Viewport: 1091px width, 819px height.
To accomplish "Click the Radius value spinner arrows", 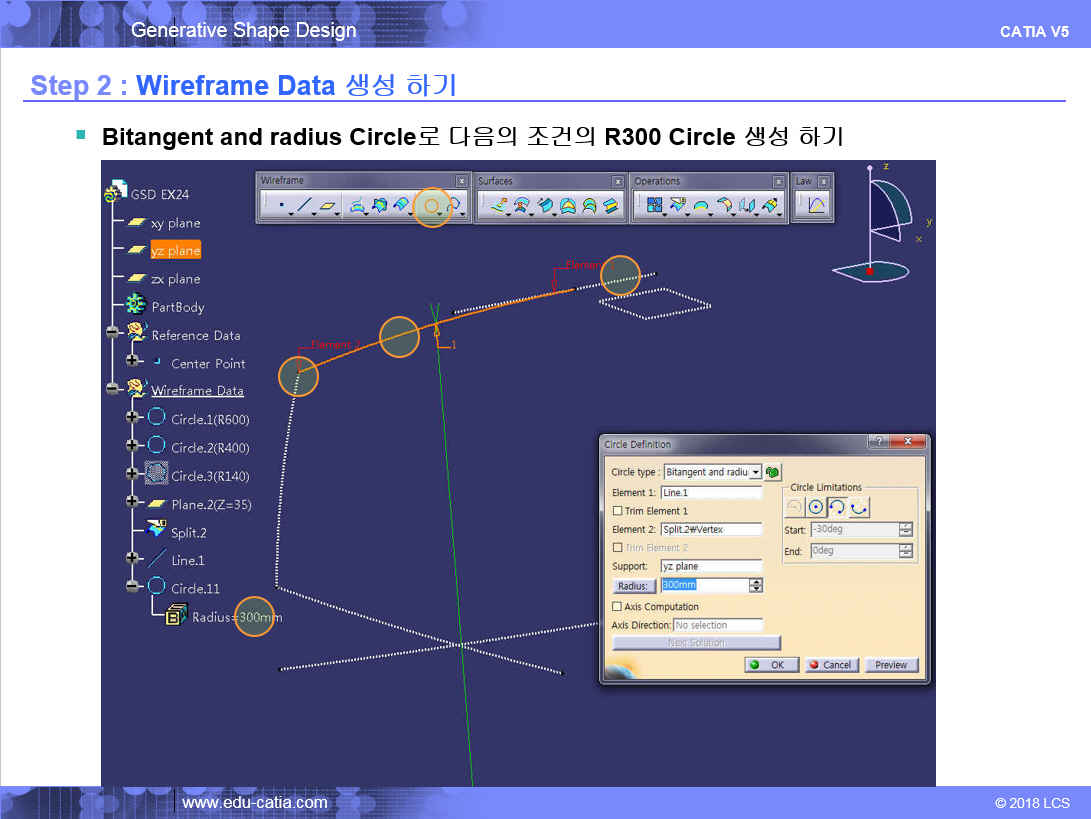I will point(756,586).
